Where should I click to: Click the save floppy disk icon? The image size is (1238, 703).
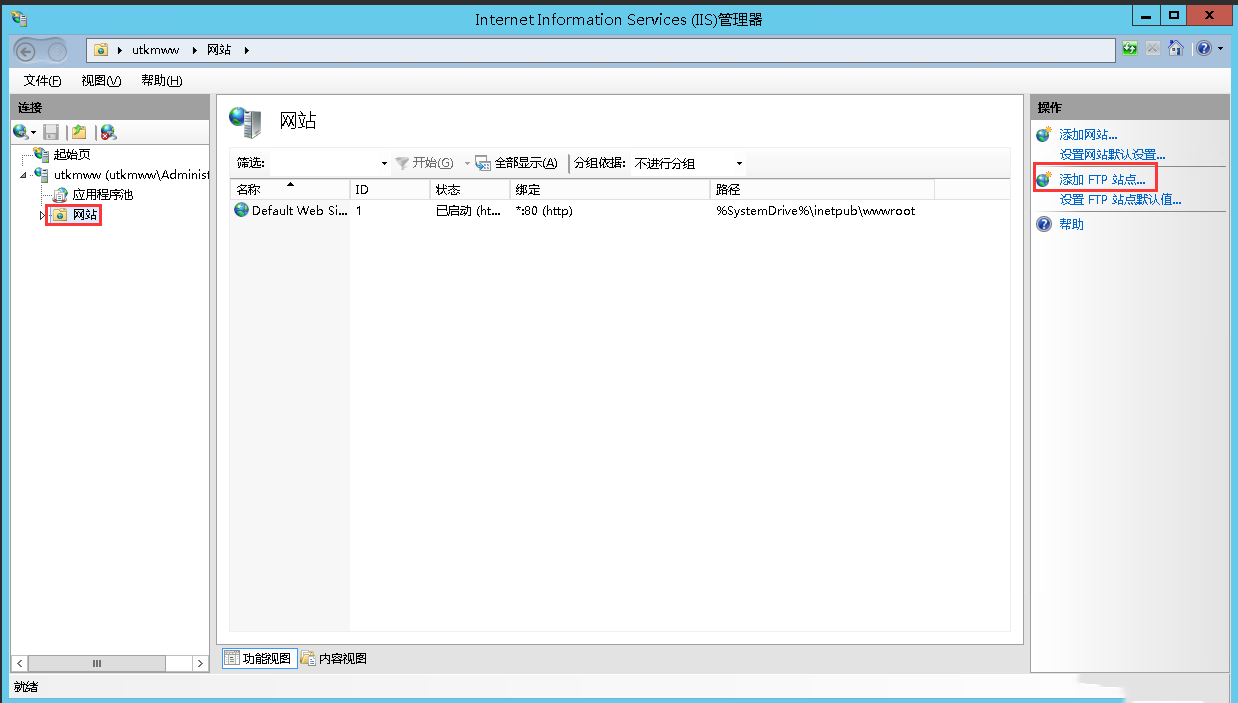[51, 132]
